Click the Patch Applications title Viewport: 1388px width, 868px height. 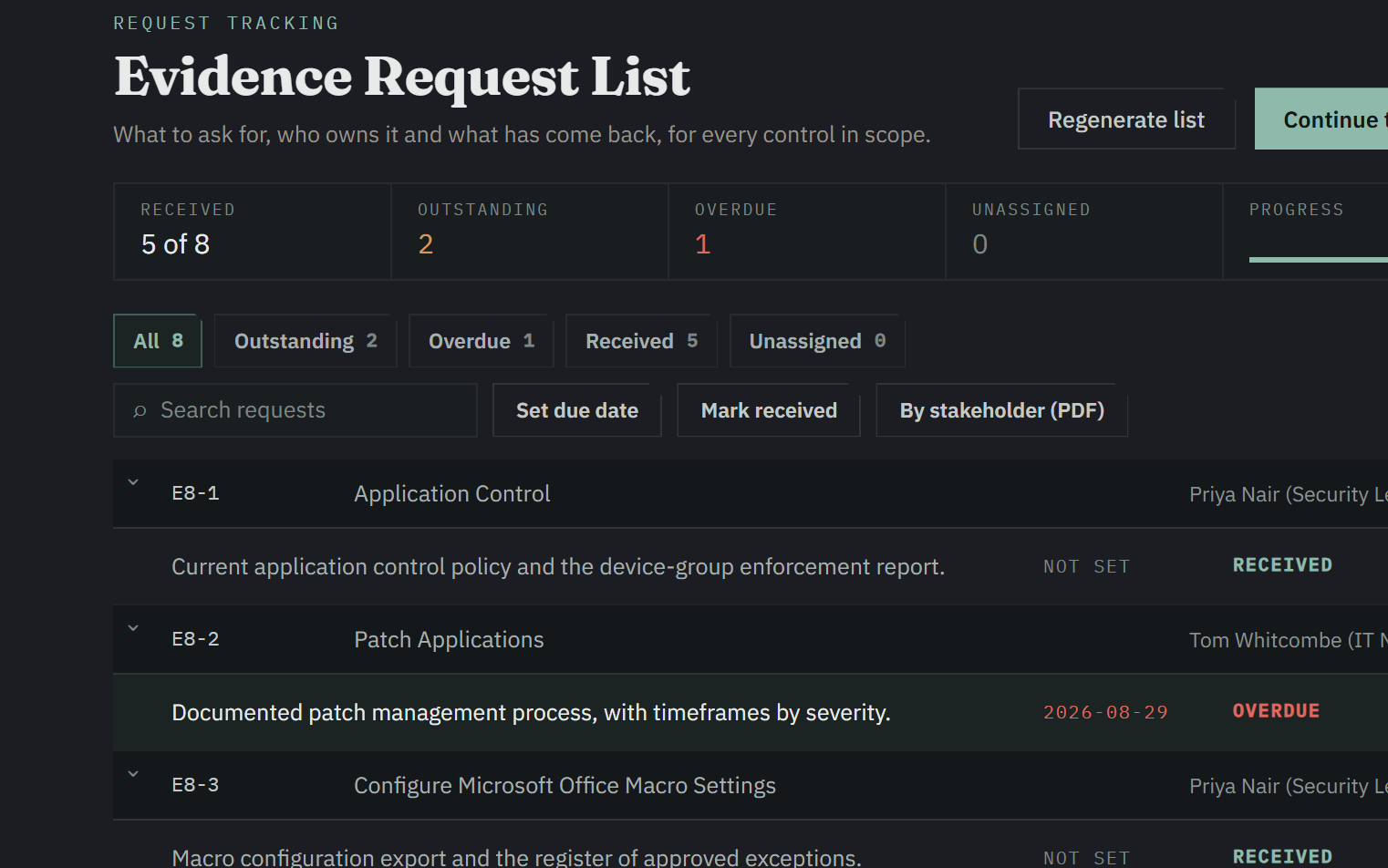(x=449, y=640)
